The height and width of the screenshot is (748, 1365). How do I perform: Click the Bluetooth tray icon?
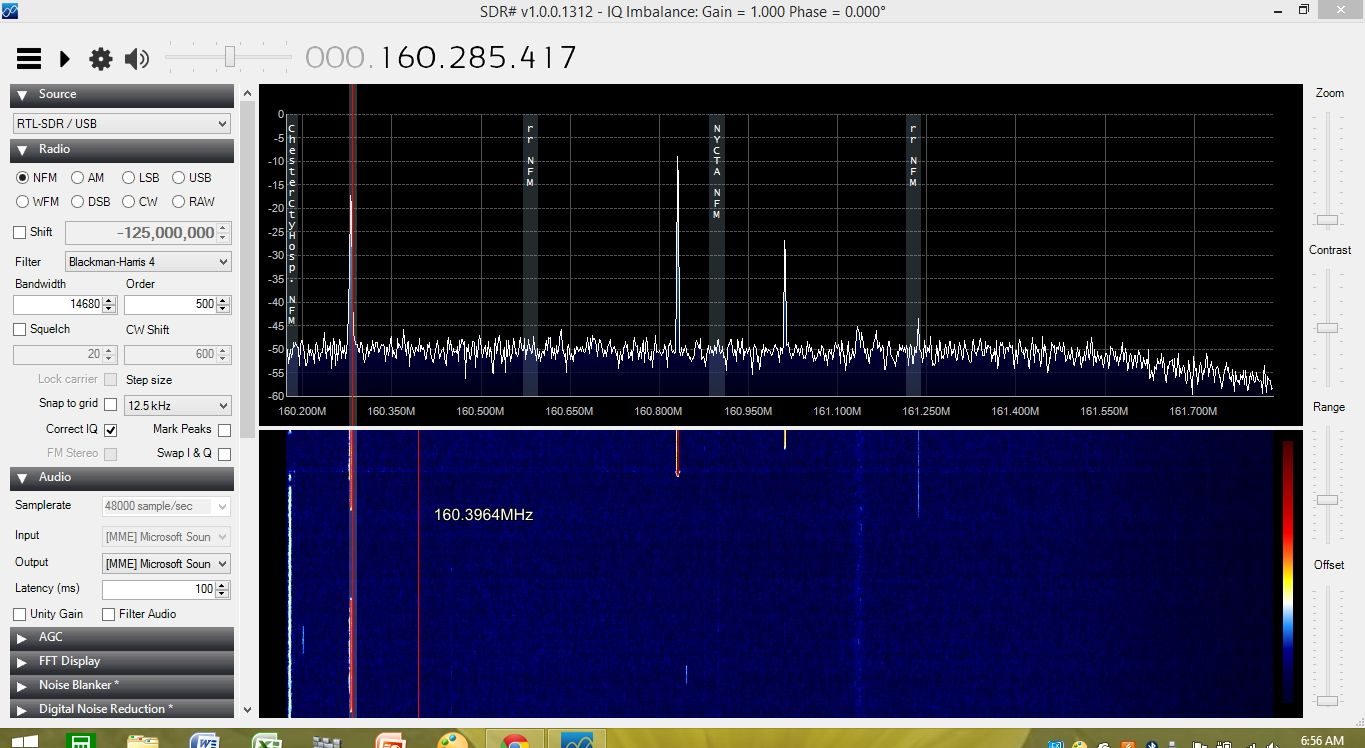coord(1151,744)
